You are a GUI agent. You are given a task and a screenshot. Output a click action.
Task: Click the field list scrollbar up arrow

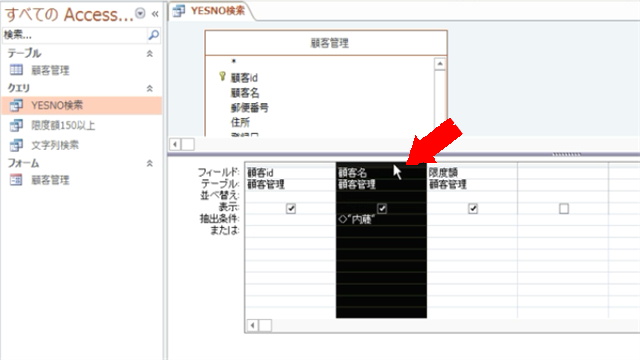[440, 64]
